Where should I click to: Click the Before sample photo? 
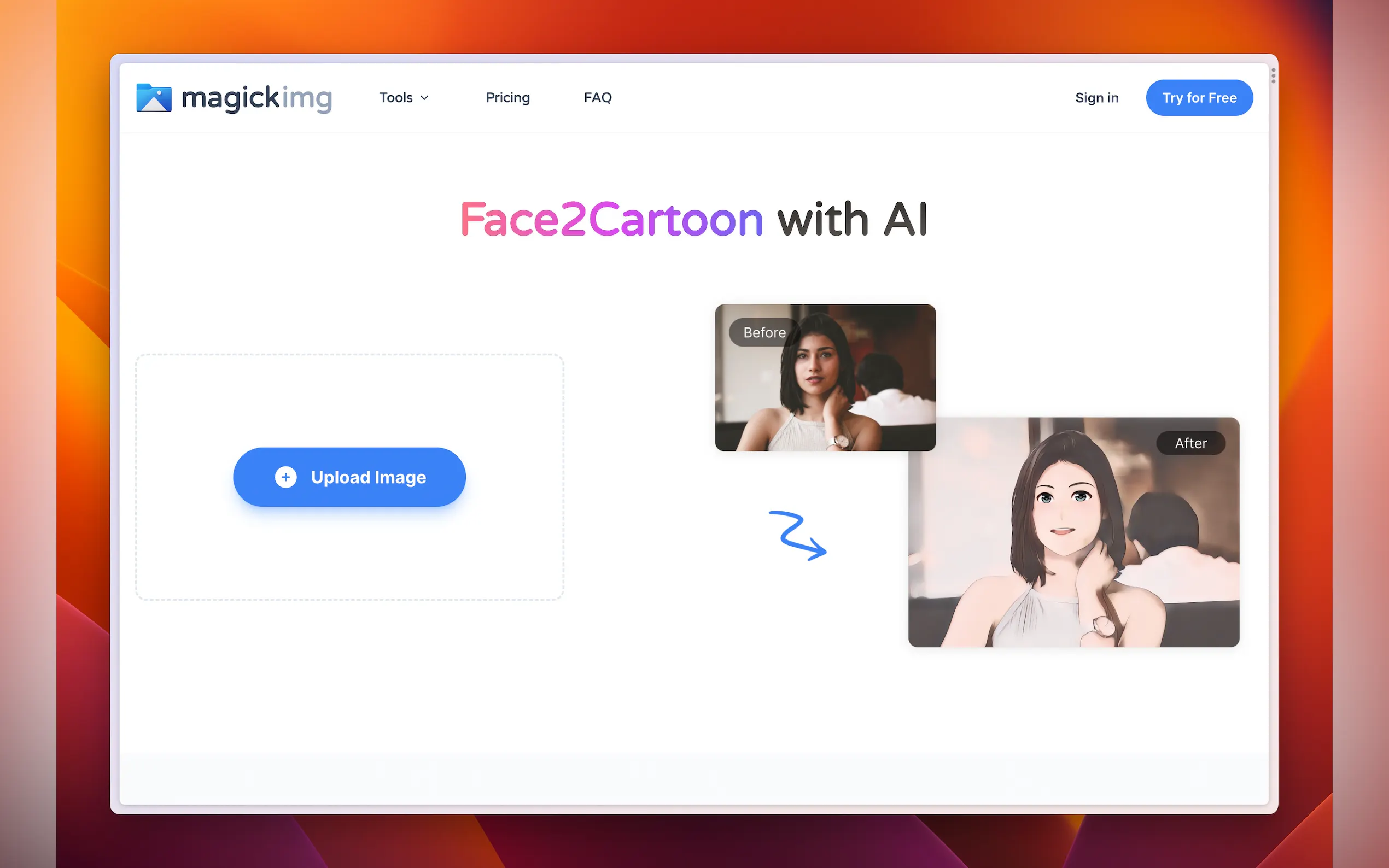(x=825, y=377)
